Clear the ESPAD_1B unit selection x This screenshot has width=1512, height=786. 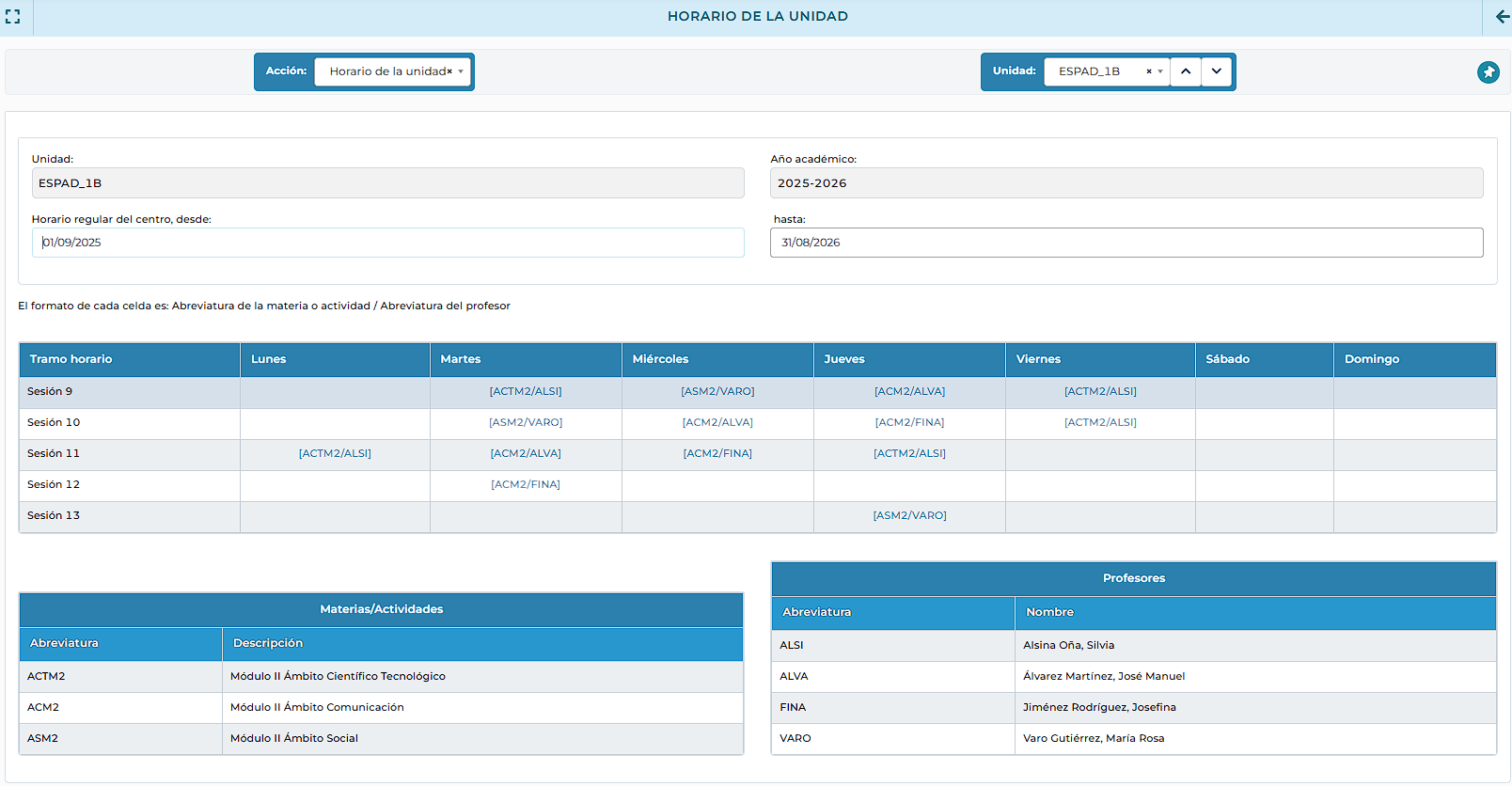click(1148, 71)
